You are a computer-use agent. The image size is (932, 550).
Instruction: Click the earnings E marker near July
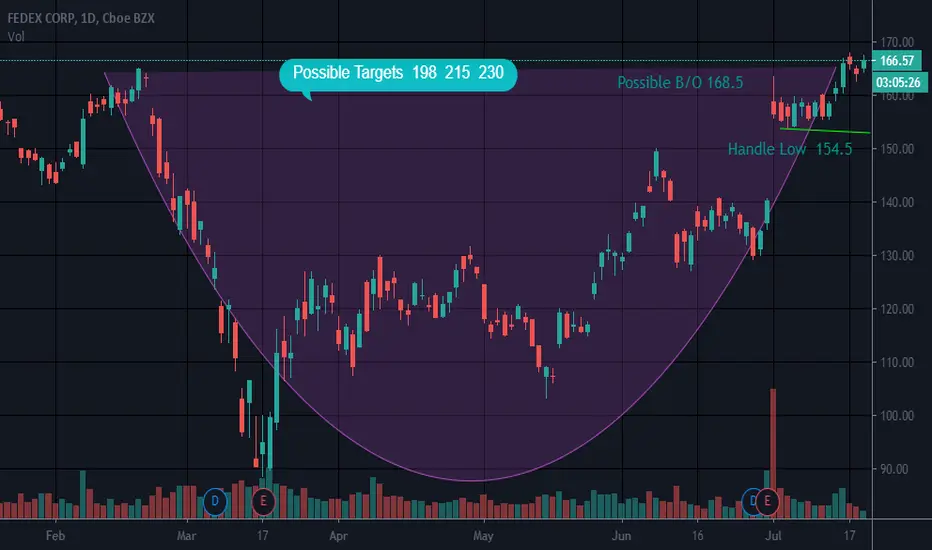point(767,501)
